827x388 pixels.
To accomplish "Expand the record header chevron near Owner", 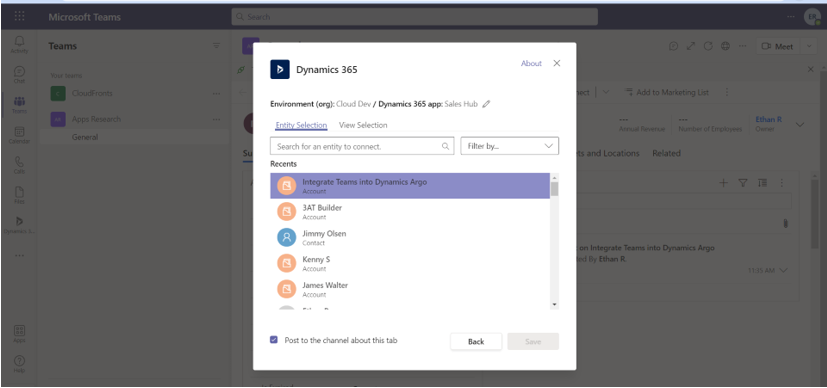I will tap(800, 124).
